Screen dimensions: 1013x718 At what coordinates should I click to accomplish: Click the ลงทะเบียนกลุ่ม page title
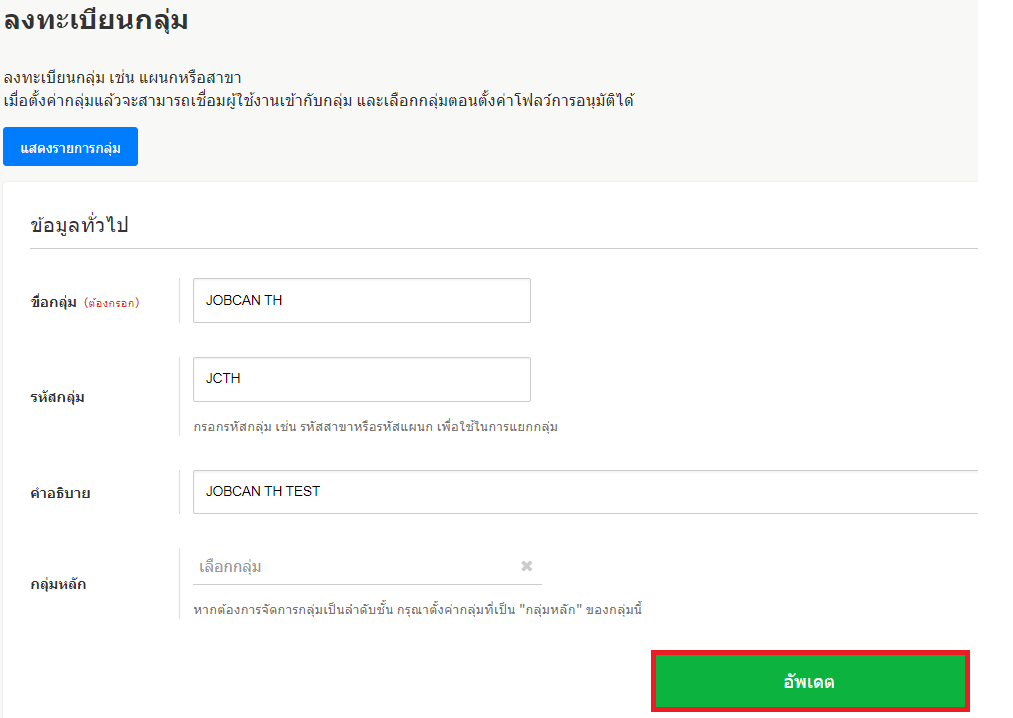coord(96,20)
